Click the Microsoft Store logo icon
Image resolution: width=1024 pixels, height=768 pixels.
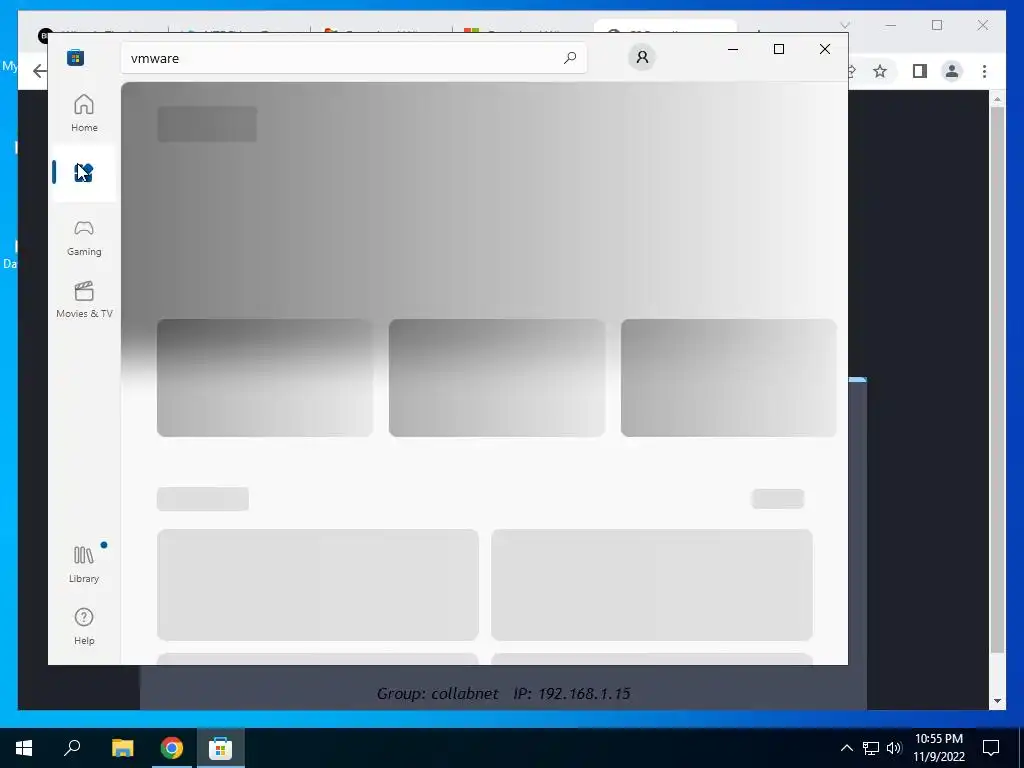pyautogui.click(x=76, y=57)
